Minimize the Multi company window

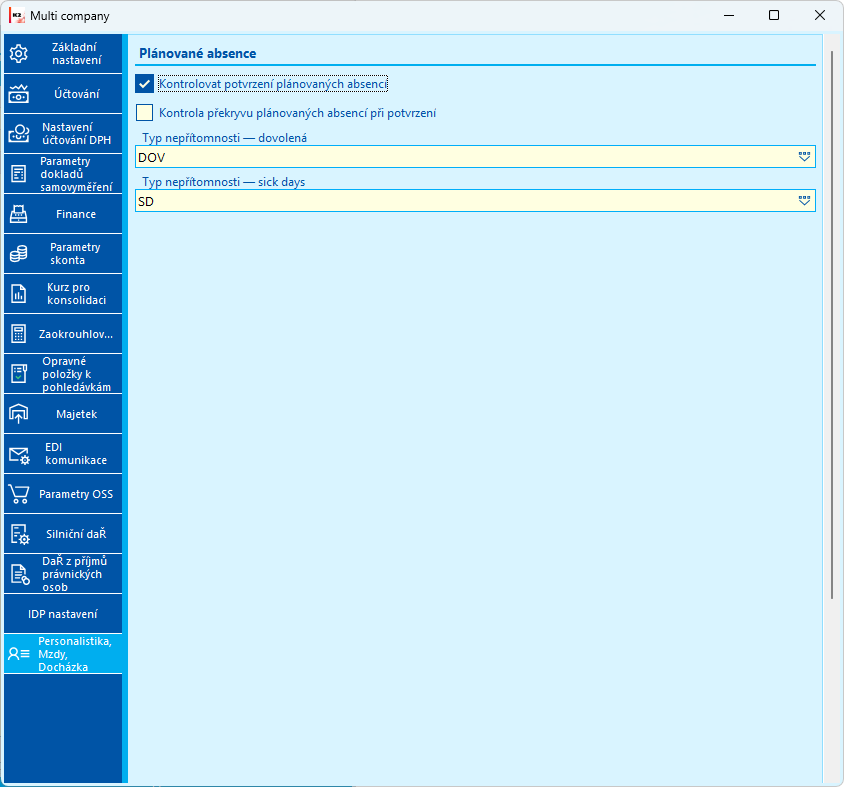(x=729, y=15)
